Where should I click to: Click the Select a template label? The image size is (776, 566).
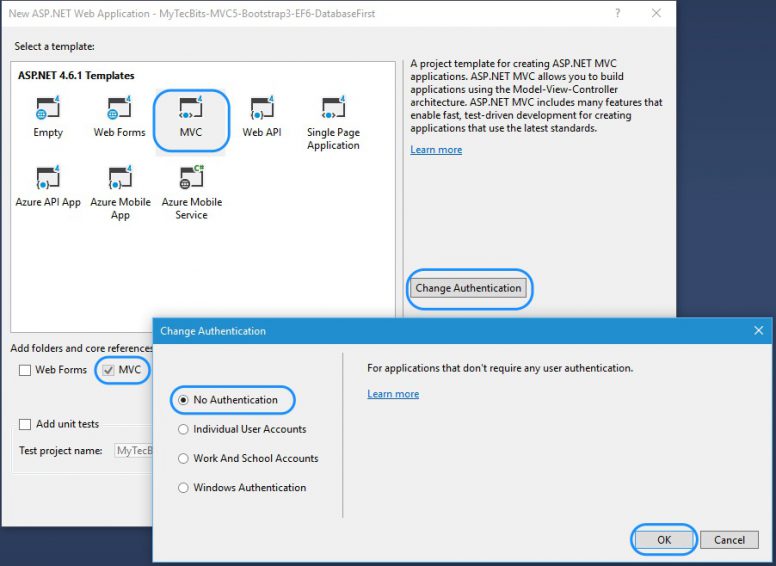pyautogui.click(x=54, y=47)
